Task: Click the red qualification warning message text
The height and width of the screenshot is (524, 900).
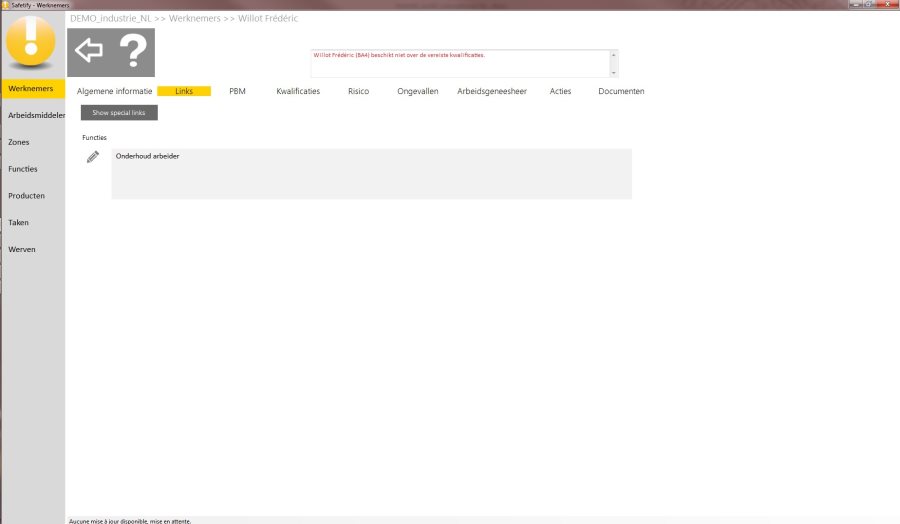Action: [x=398, y=56]
